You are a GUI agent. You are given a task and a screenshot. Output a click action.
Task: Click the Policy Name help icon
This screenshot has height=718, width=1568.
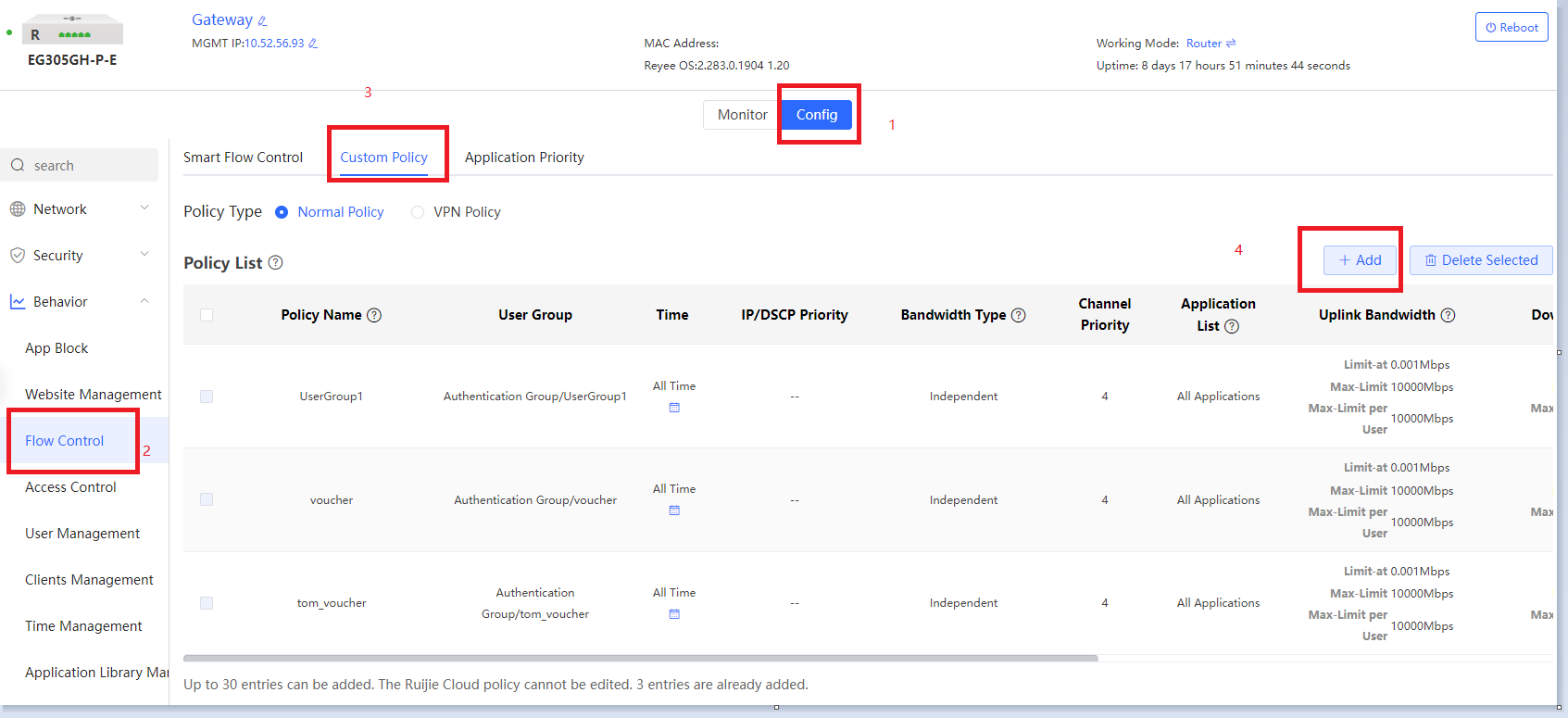tap(374, 315)
